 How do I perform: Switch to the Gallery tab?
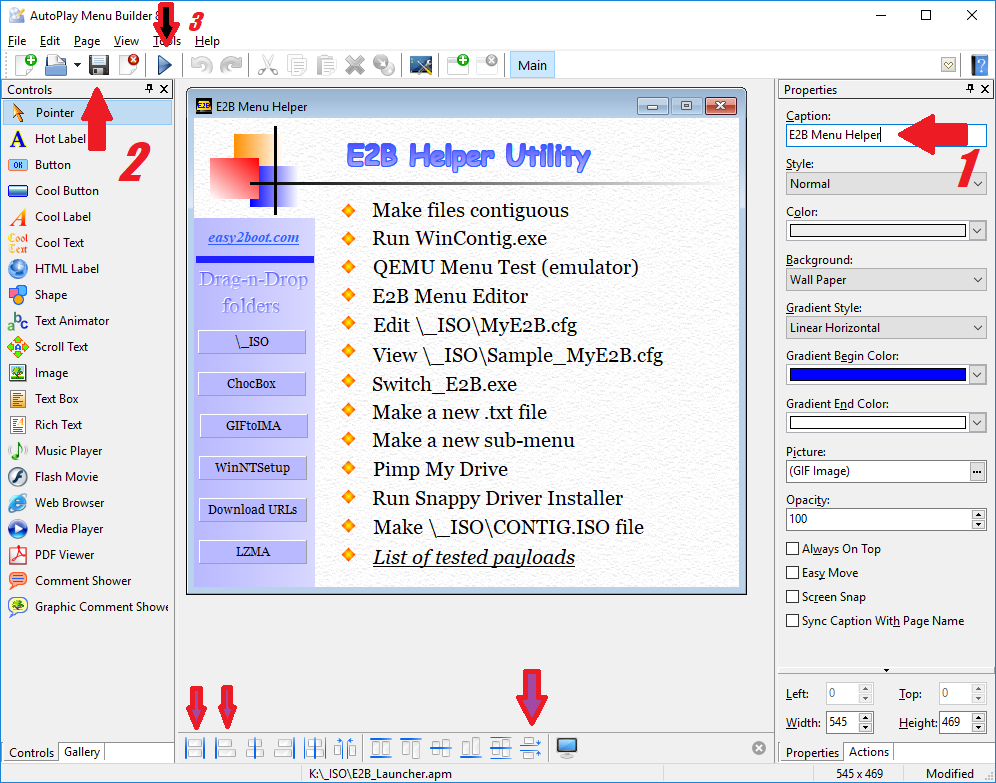click(82, 752)
